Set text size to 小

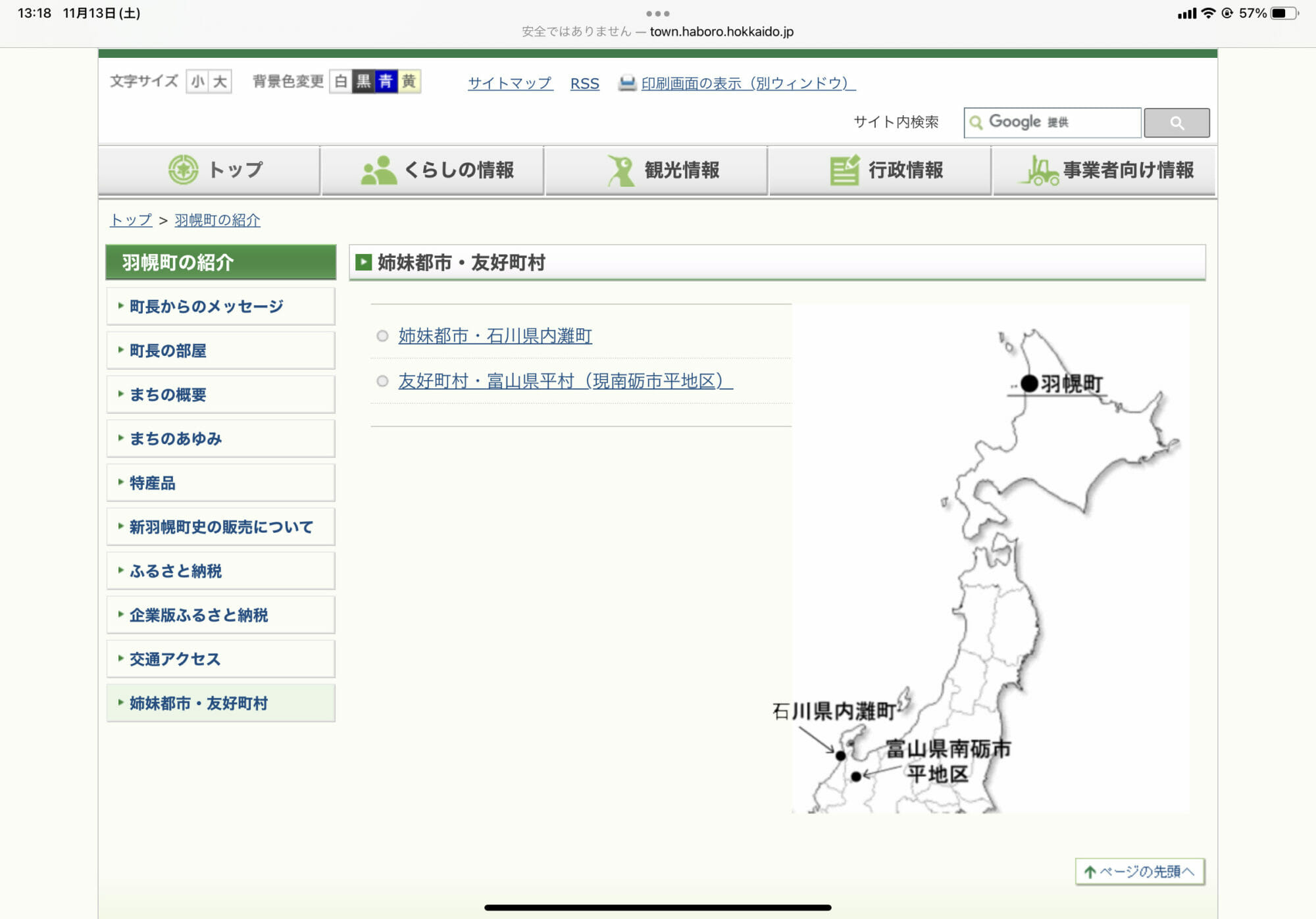(x=197, y=82)
